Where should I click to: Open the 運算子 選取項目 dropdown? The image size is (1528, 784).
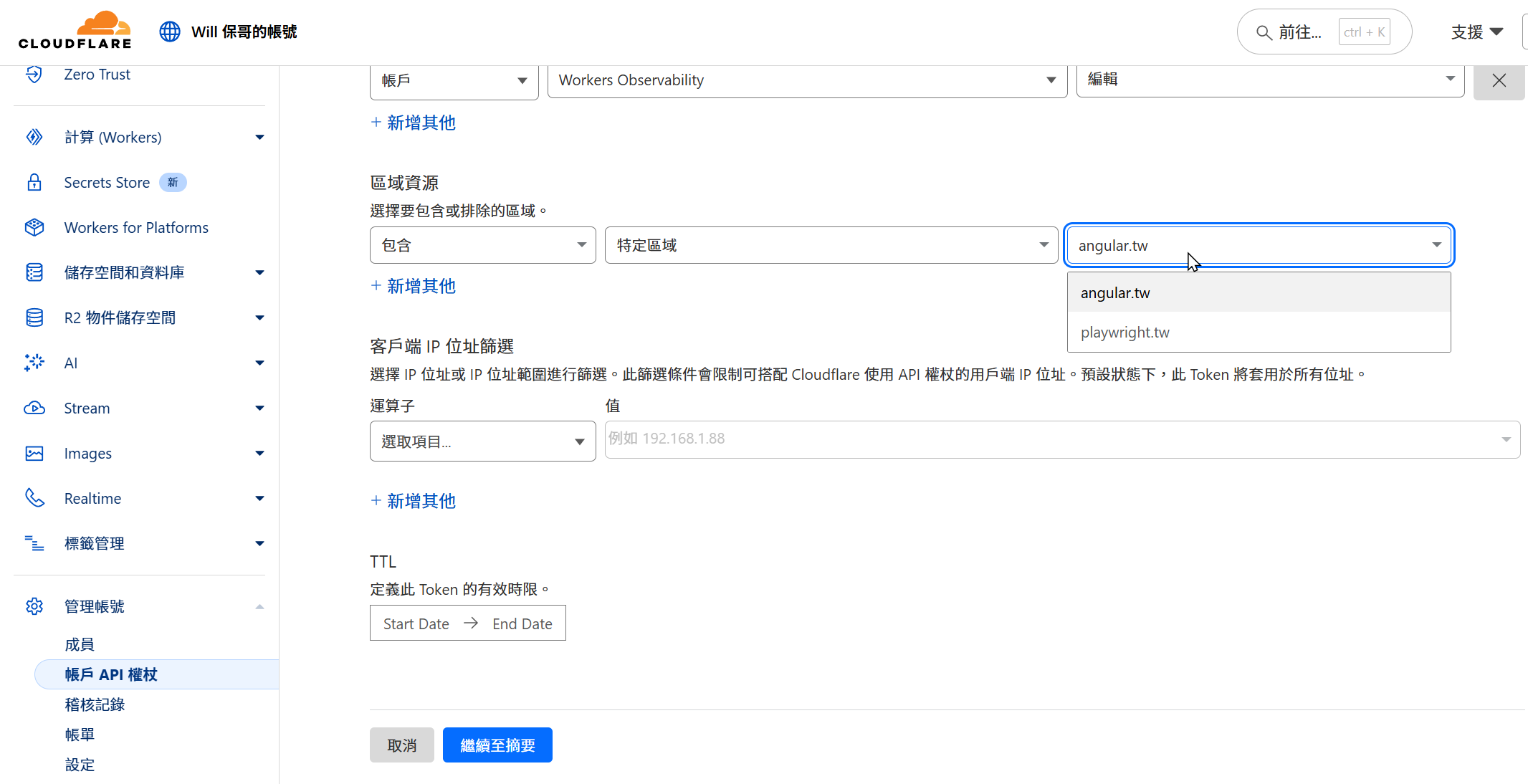(483, 441)
